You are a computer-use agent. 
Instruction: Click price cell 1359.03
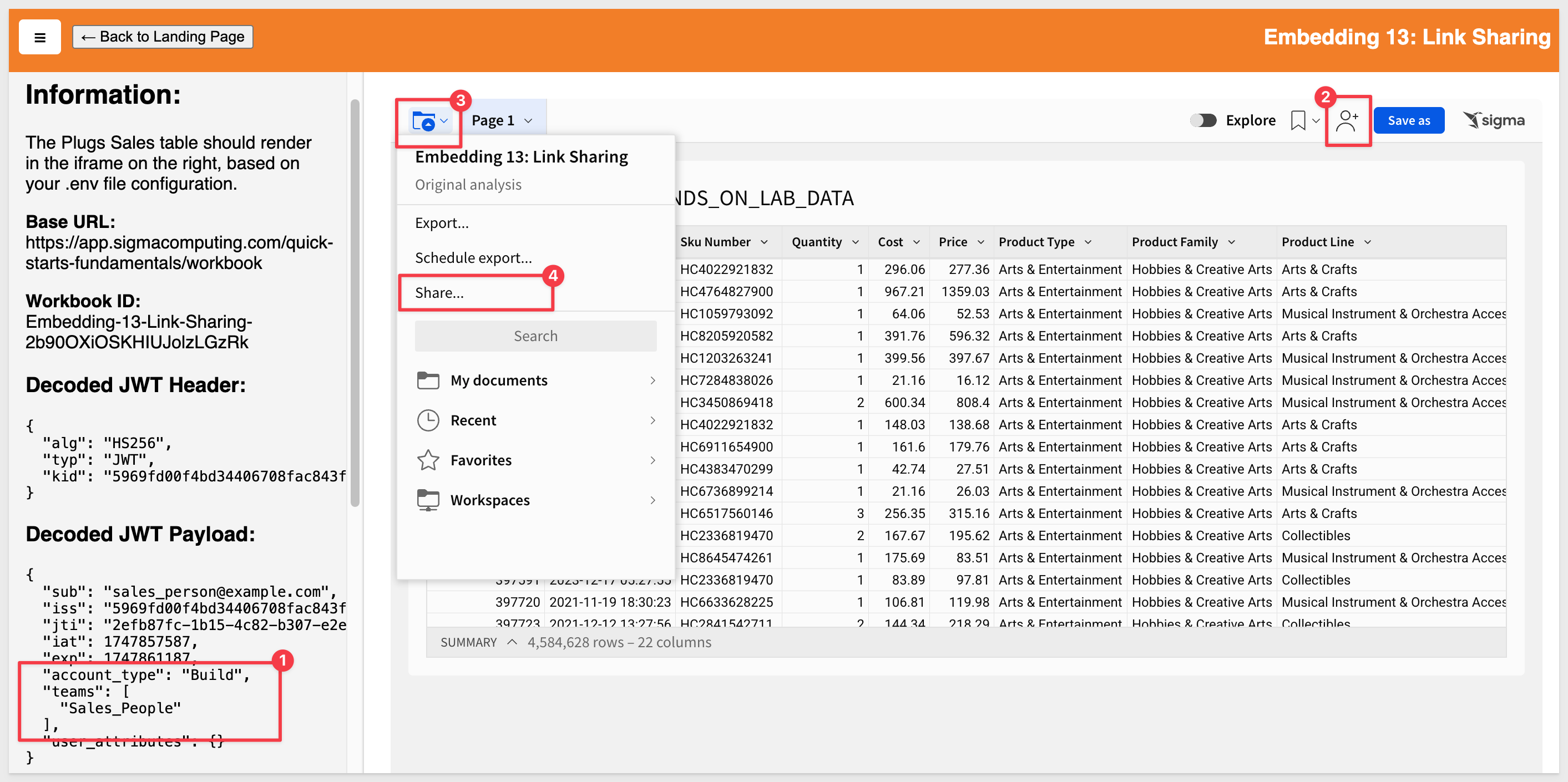click(x=962, y=292)
